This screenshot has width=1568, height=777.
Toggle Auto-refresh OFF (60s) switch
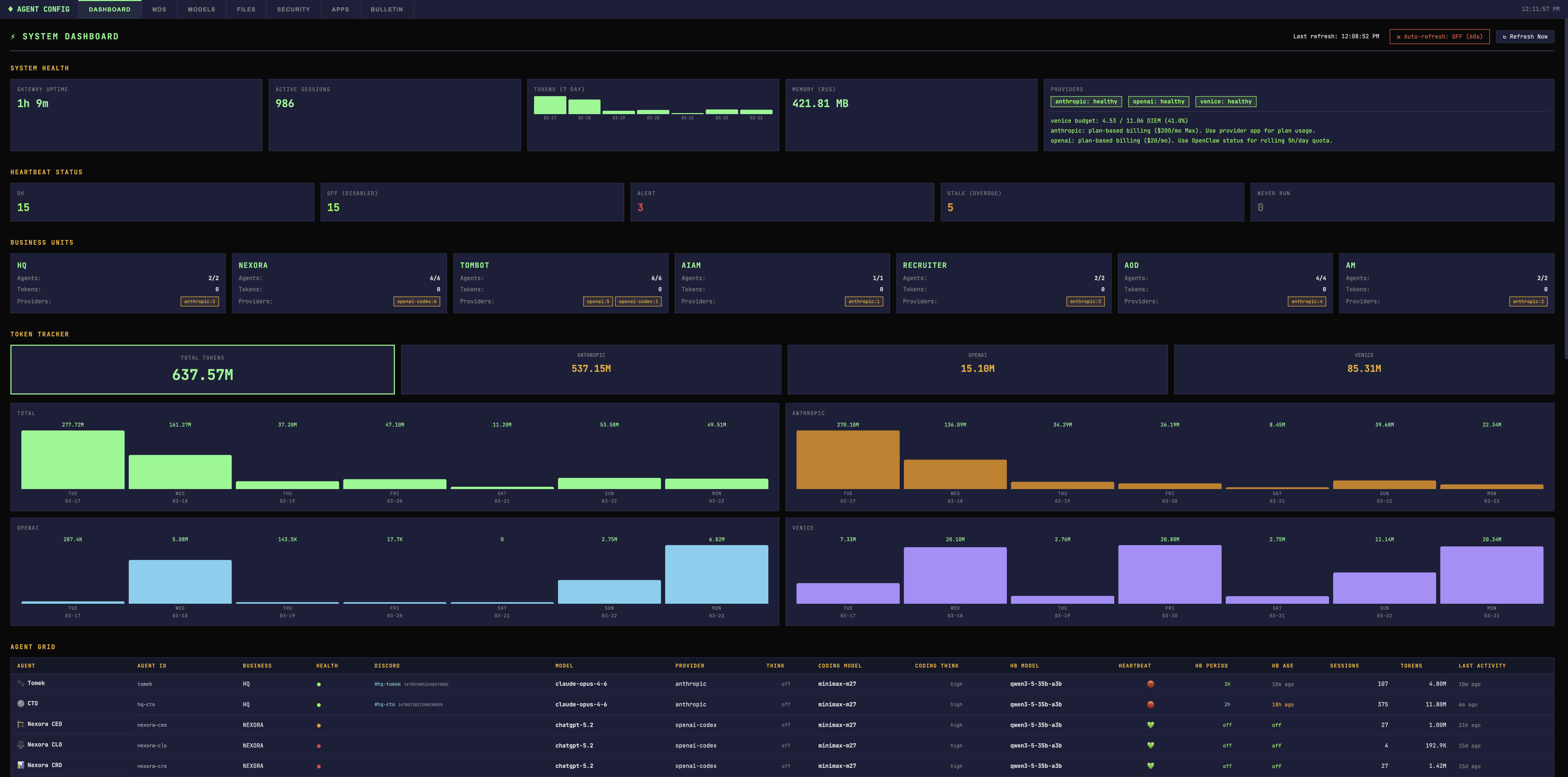tap(1439, 36)
